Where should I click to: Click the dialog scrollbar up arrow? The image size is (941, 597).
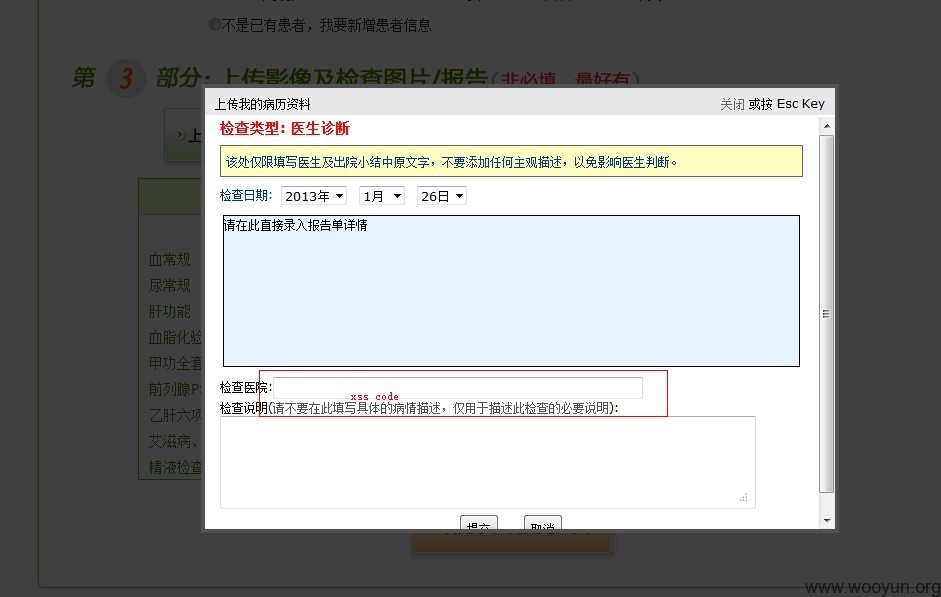tap(827, 126)
